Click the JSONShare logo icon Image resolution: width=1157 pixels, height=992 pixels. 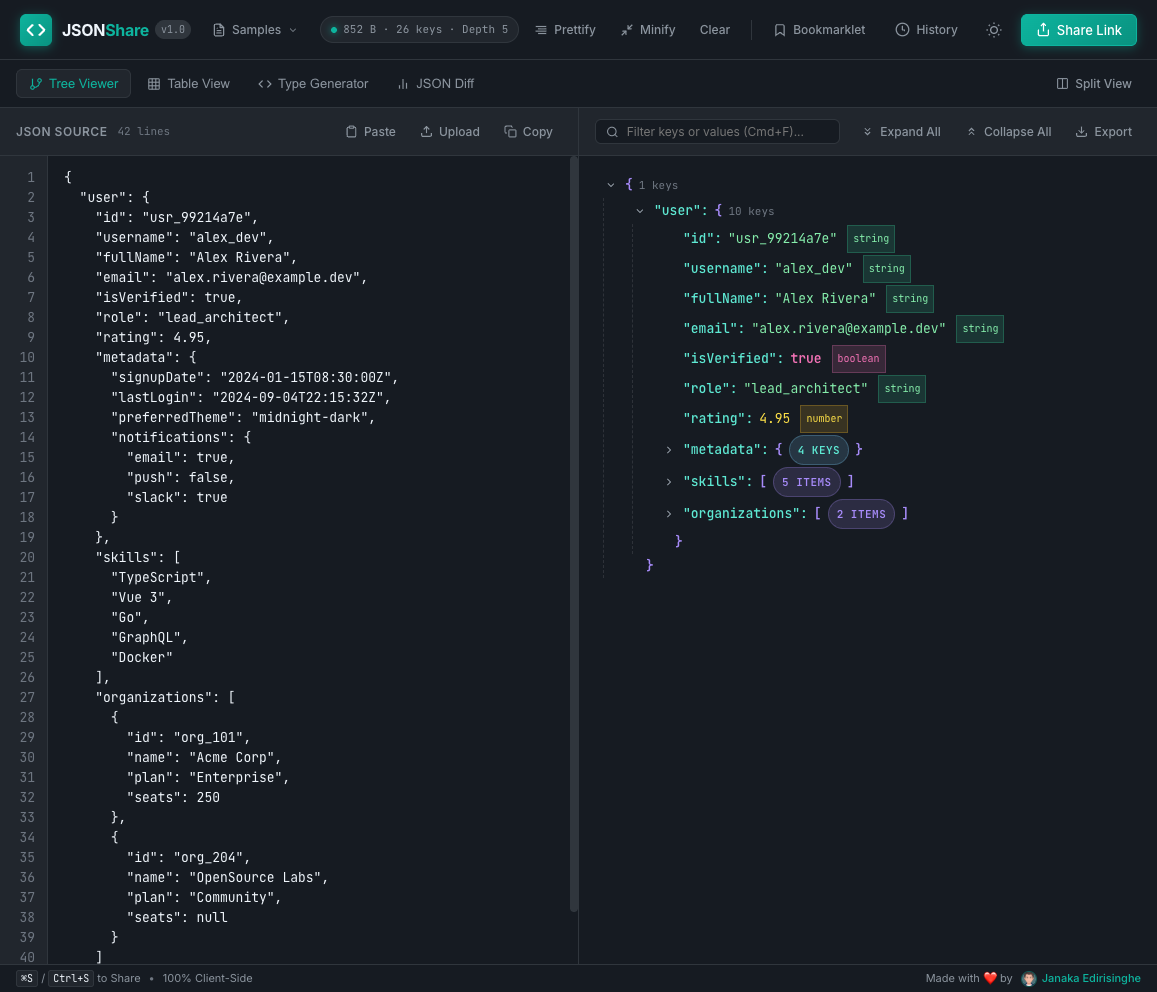coord(35,30)
